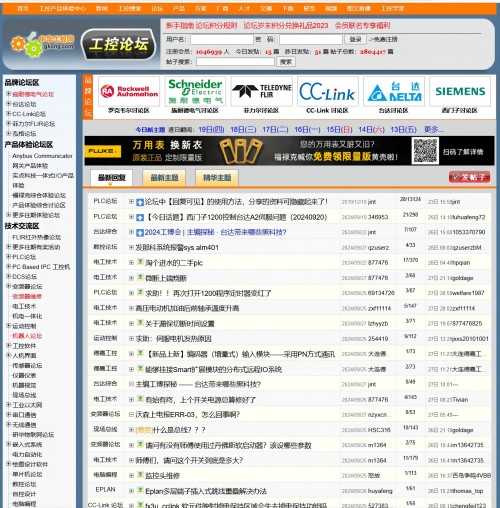The height and width of the screenshot is (508, 500).
Task: Click pinned arrow icon beside 2024工博会 thread
Action: (140, 232)
